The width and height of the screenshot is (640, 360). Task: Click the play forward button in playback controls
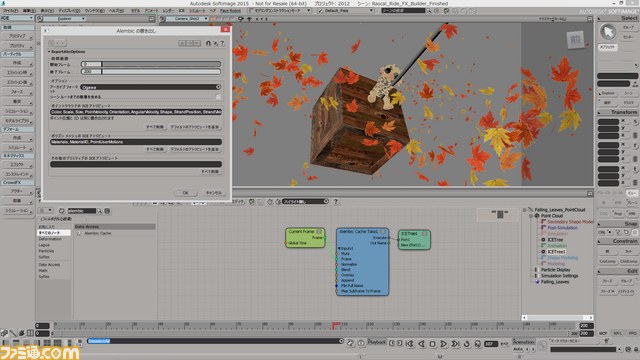coord(444,344)
